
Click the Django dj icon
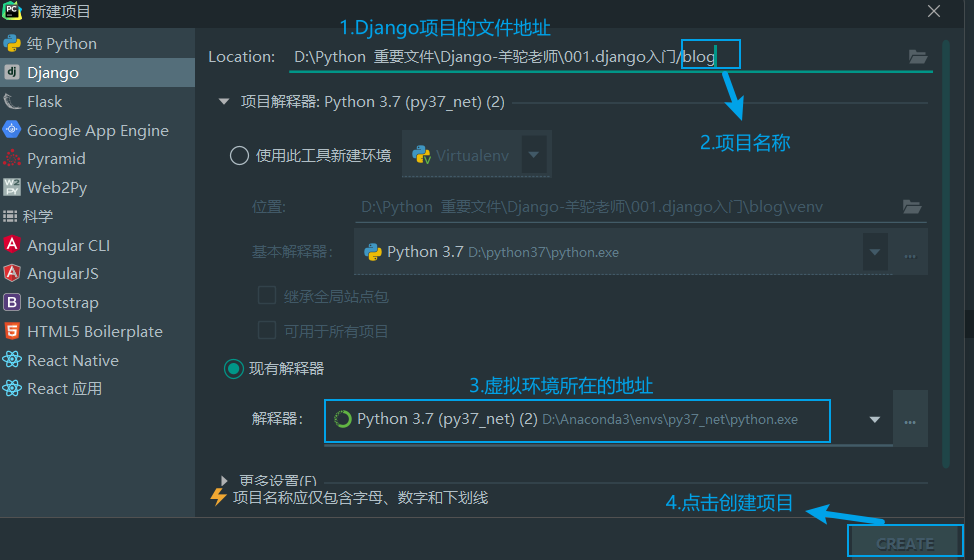(12, 72)
